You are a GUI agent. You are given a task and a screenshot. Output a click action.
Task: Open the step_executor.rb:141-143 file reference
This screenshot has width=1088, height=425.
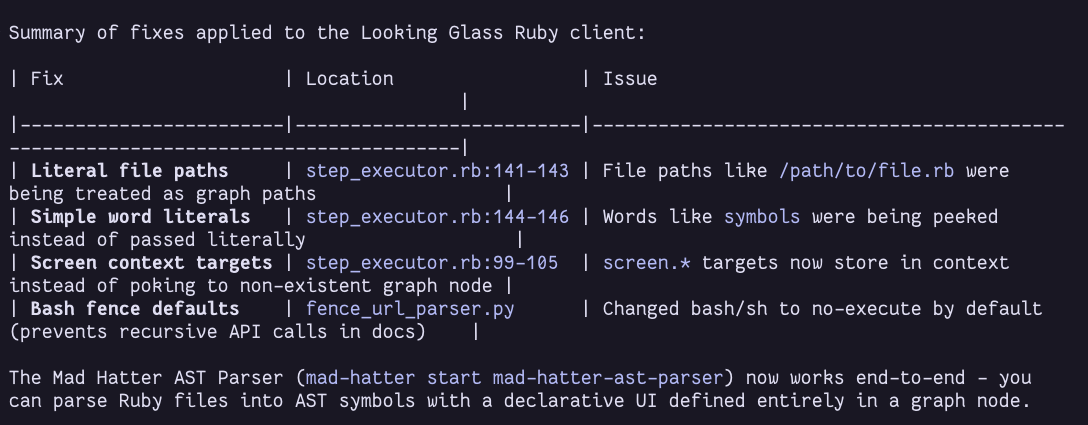437,171
